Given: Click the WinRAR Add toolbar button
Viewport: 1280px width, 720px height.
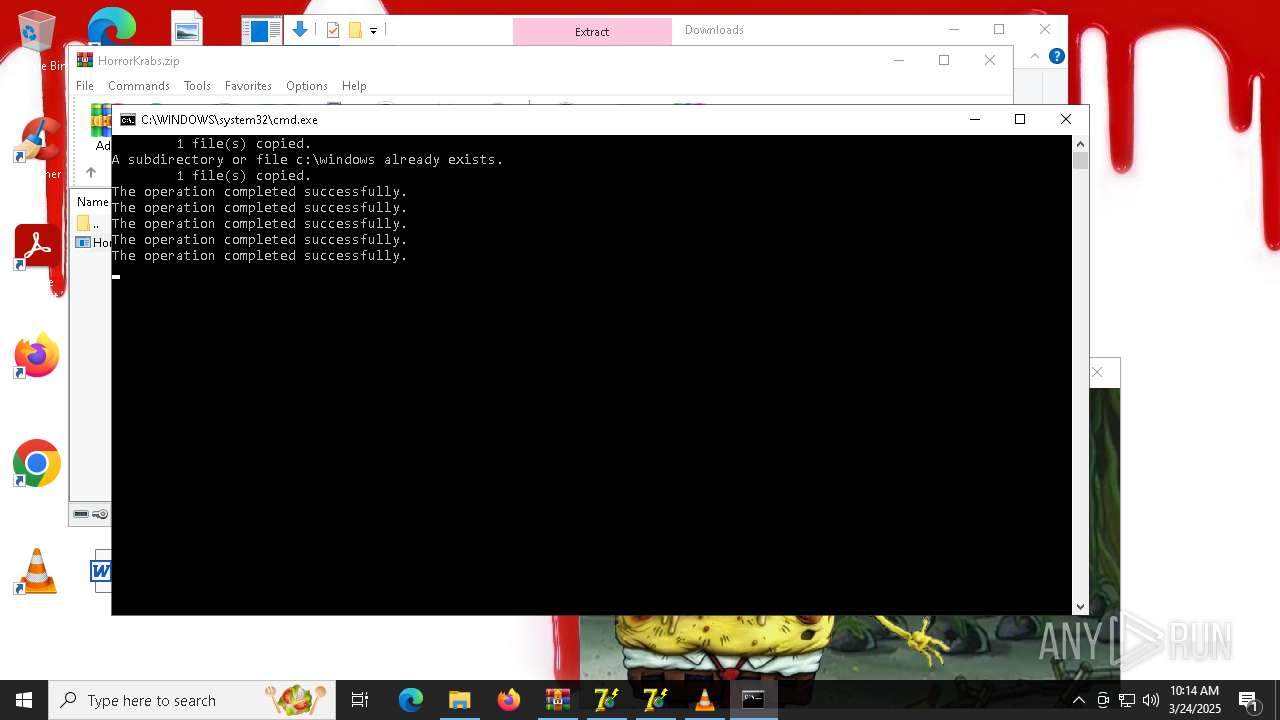Looking at the screenshot, I should pos(101,127).
